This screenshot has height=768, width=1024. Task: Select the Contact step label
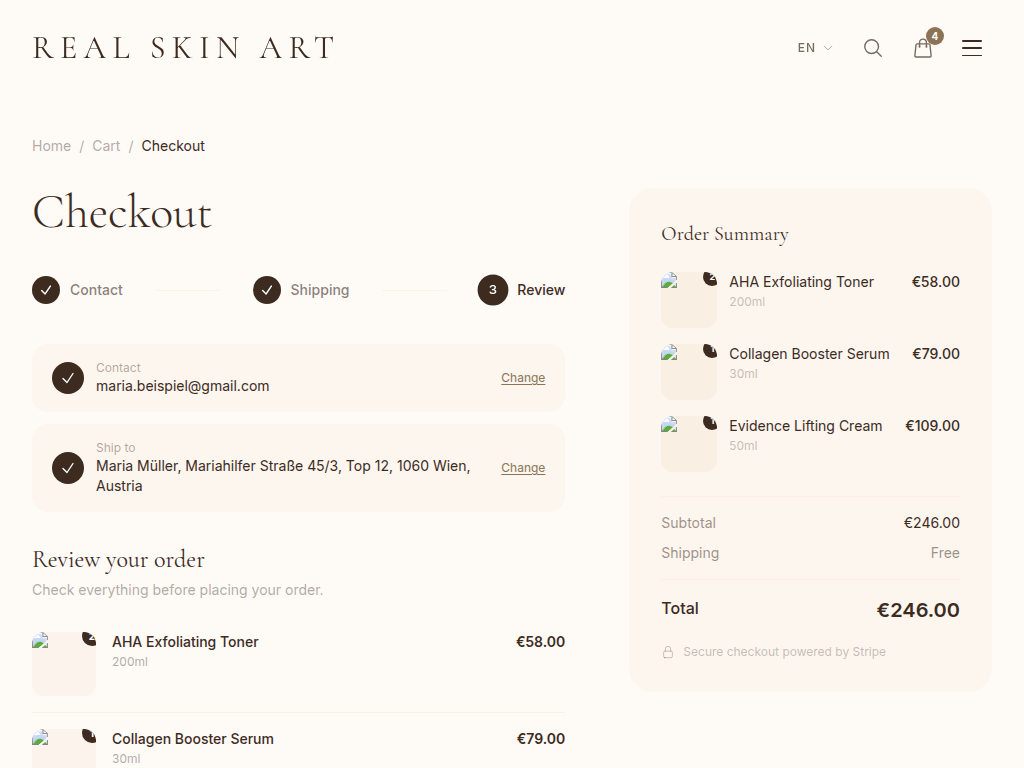pyautogui.click(x=96, y=290)
